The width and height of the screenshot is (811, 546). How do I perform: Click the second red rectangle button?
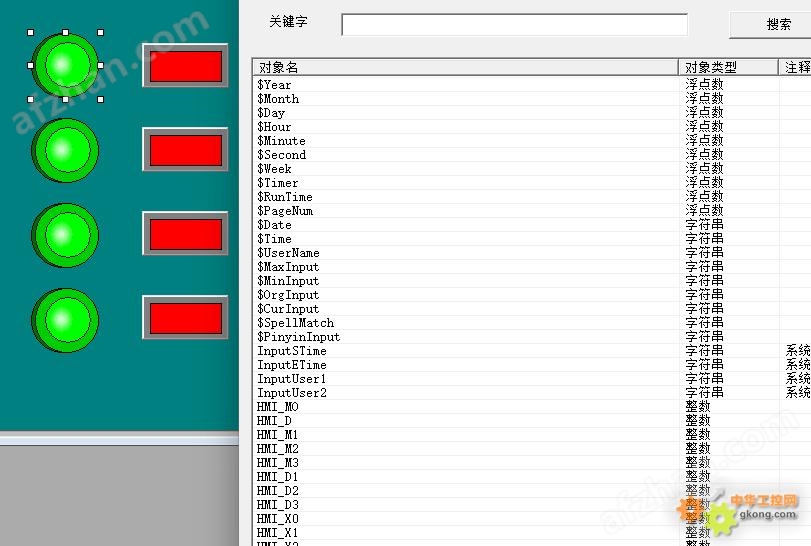(185, 150)
